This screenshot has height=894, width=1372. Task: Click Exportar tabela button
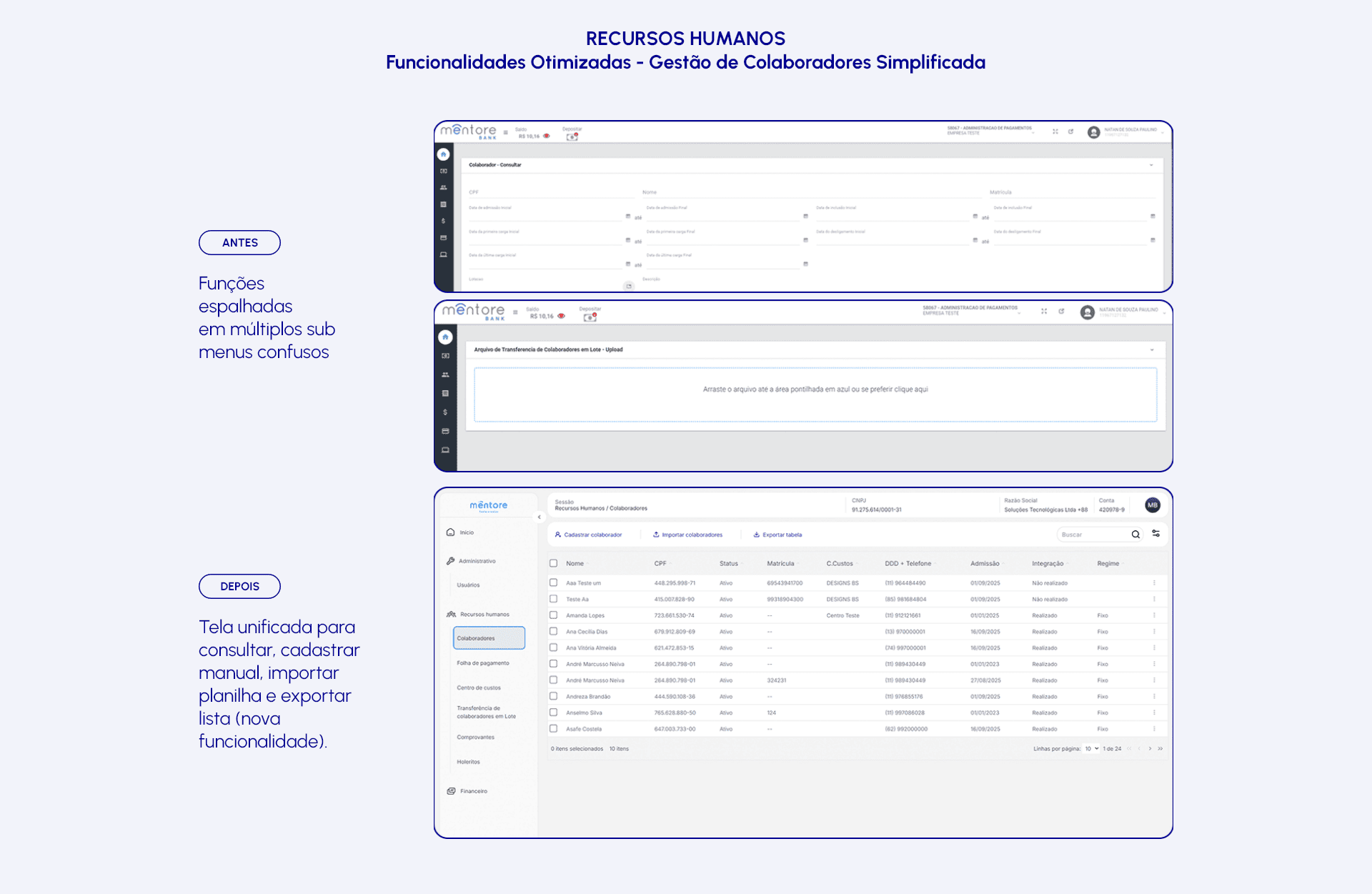click(x=778, y=535)
